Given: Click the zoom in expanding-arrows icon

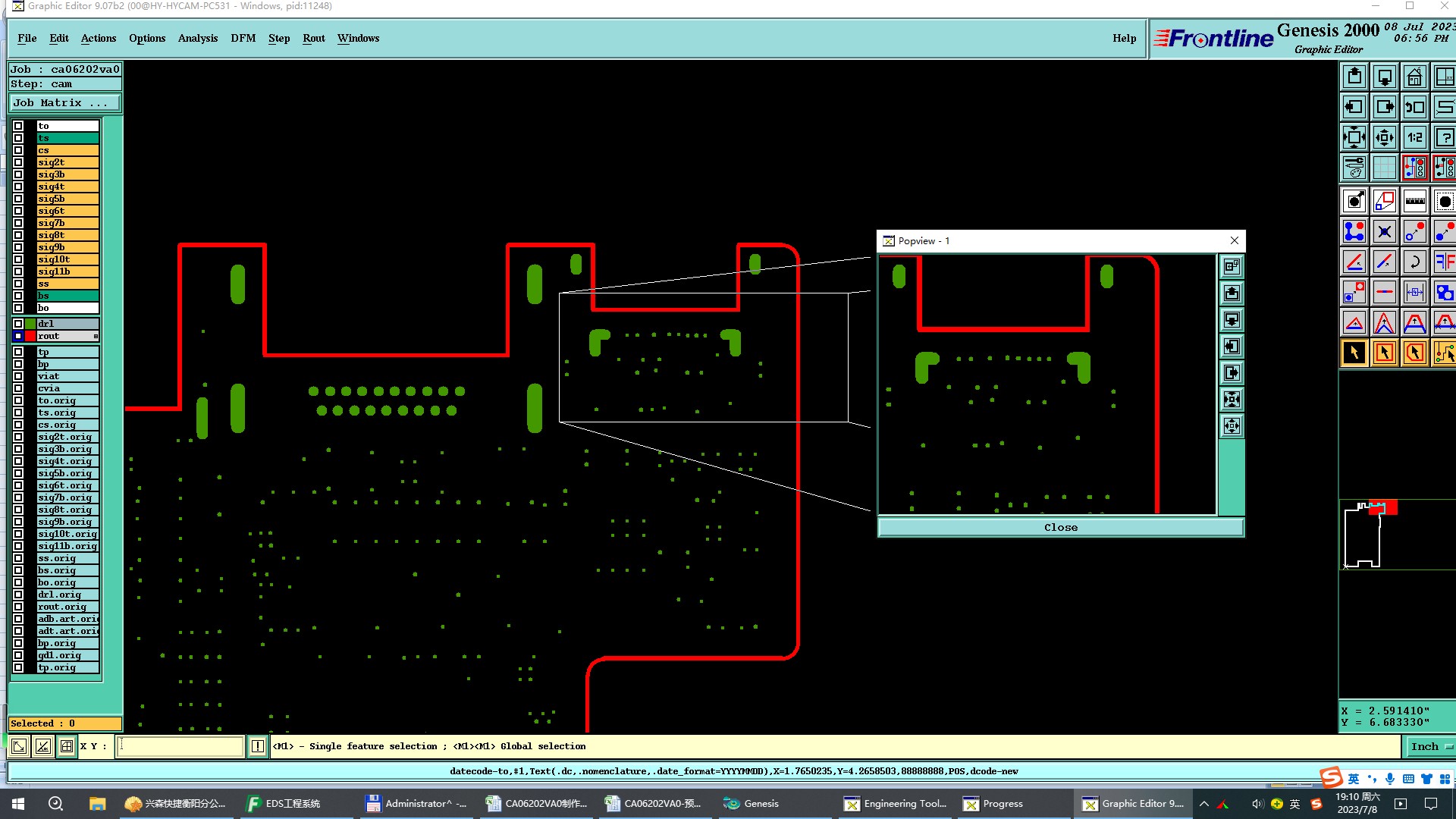Looking at the screenshot, I should tap(1354, 137).
